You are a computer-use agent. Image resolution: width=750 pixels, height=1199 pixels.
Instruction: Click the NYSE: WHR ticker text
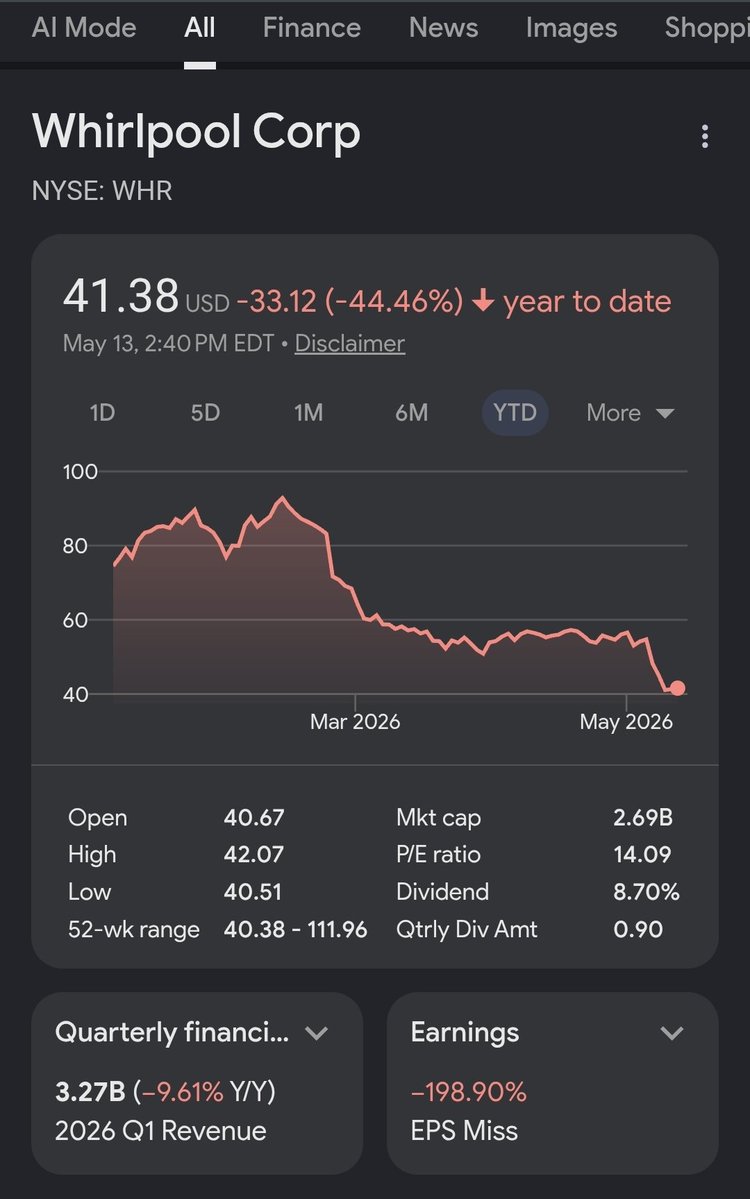(x=102, y=190)
